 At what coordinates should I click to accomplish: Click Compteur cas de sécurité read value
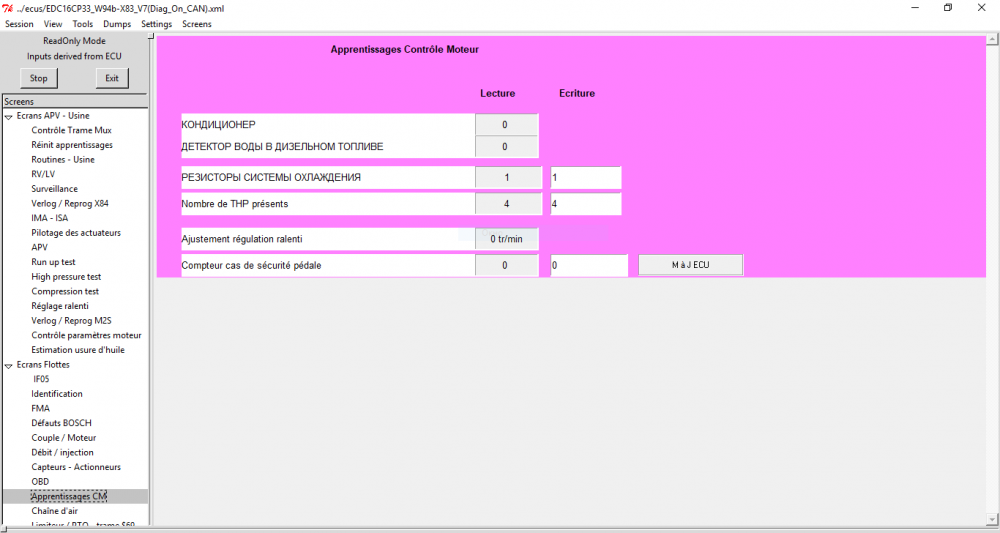pos(506,265)
